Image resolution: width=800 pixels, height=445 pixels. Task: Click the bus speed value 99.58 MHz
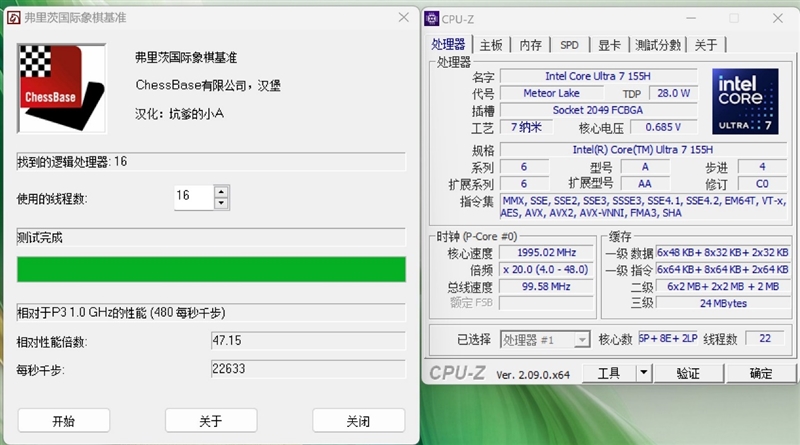(546, 287)
